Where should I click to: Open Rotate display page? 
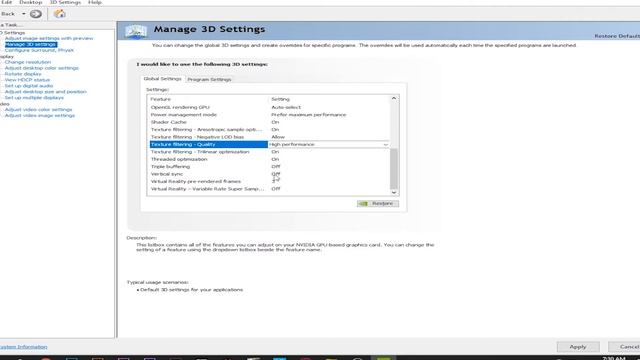point(23,74)
